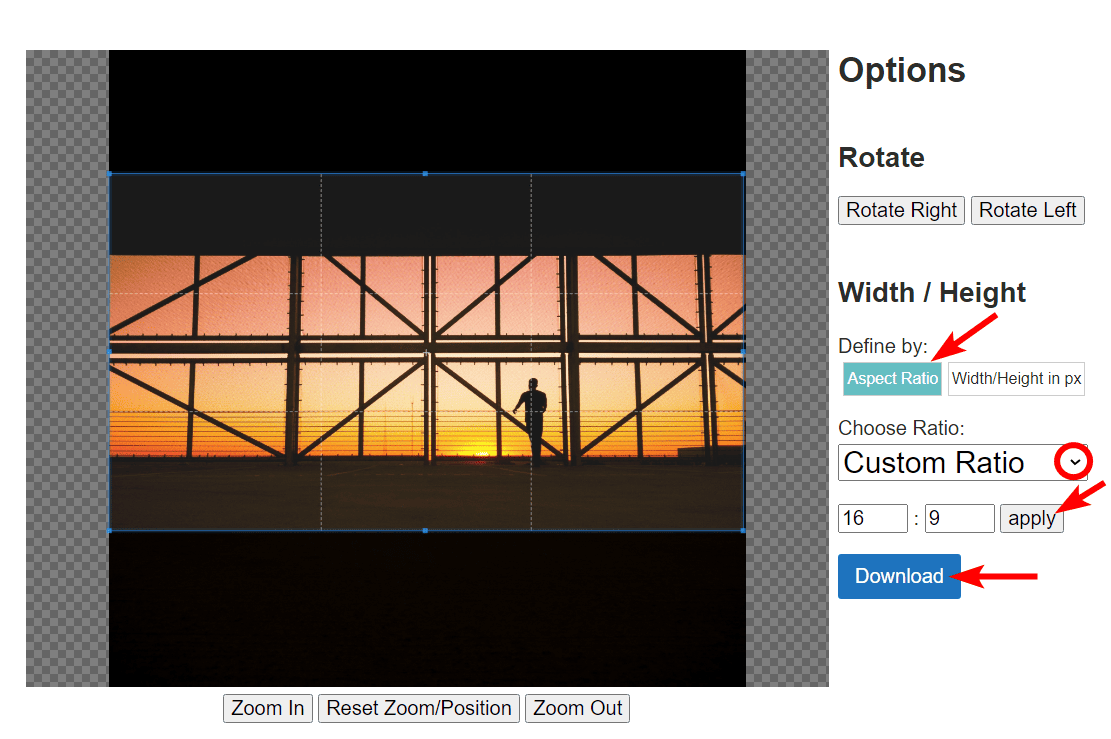Click the ratio width field showing 16
The height and width of the screenshot is (739, 1111).
[x=871, y=518]
